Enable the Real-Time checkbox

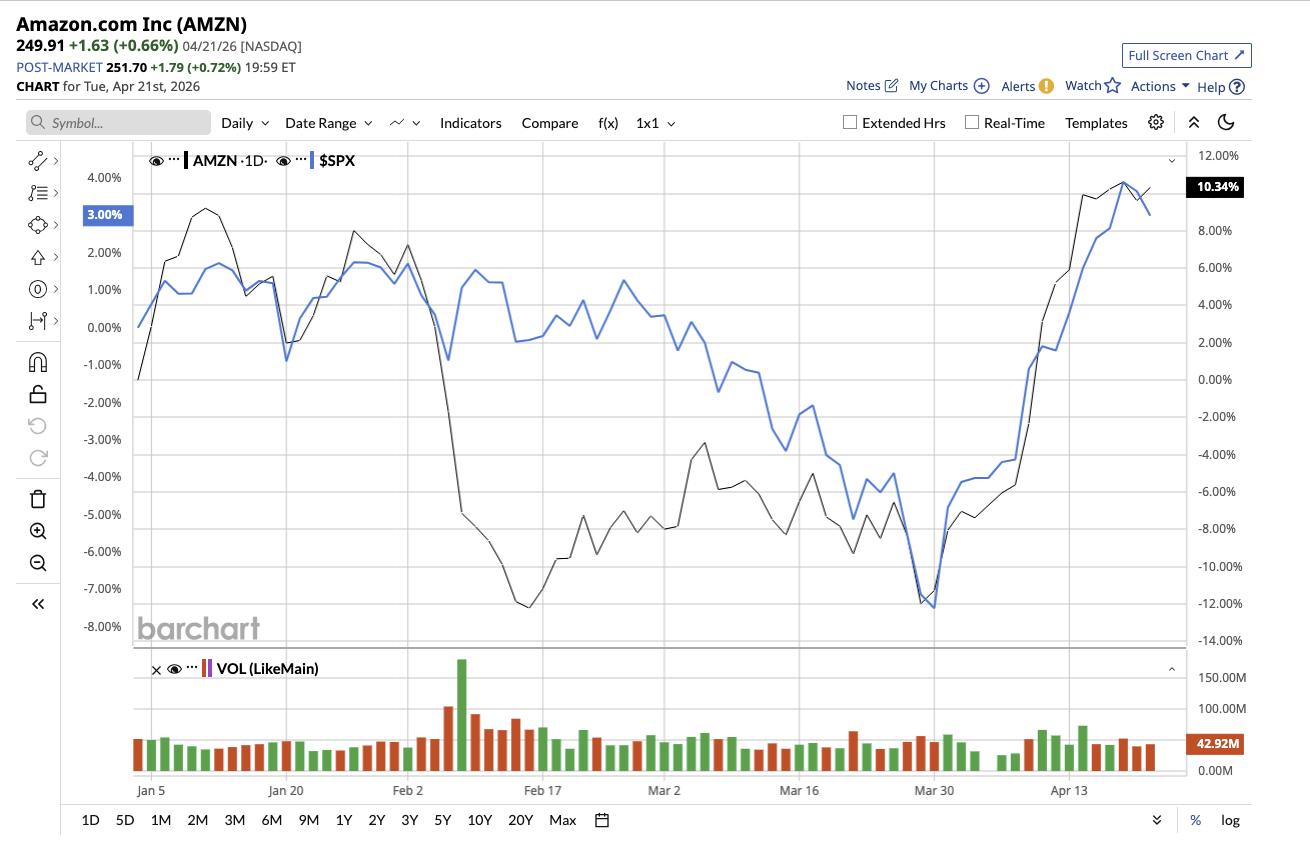tap(972, 123)
